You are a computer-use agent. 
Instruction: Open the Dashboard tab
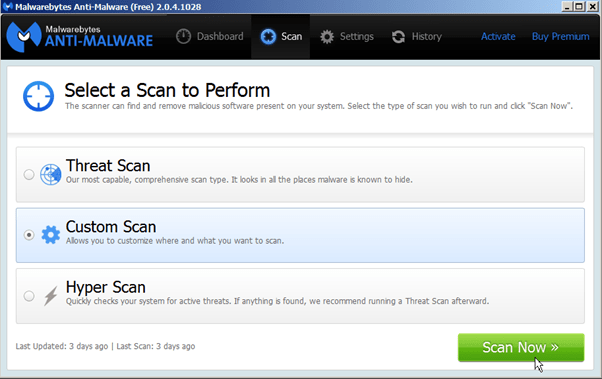coord(210,36)
